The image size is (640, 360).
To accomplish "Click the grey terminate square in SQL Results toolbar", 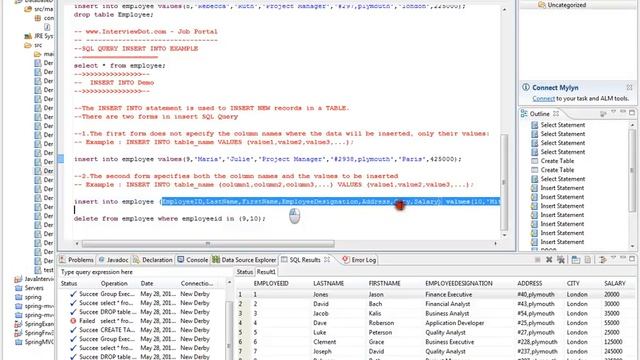I will tap(538, 260).
